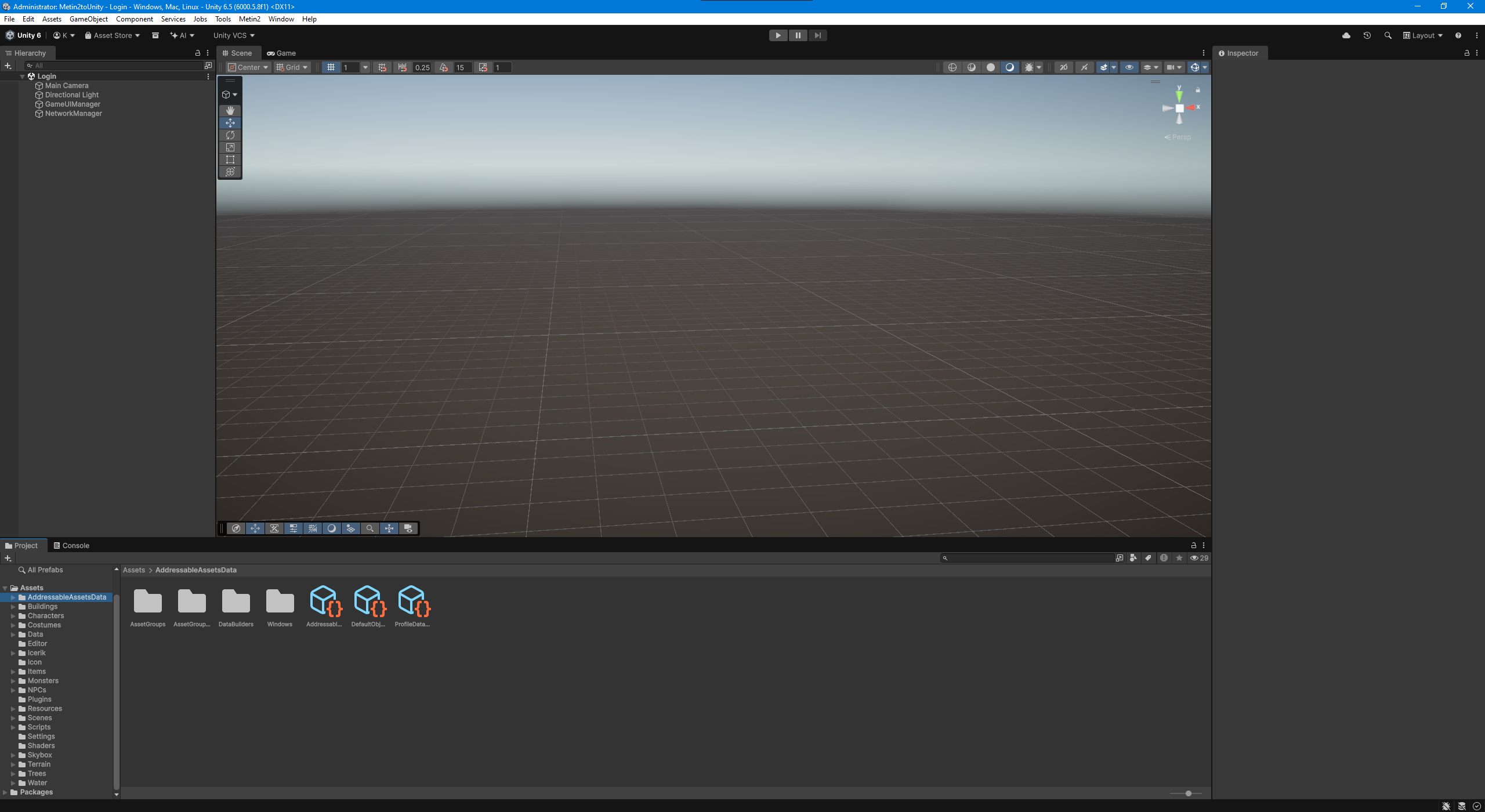
Task: Open the Unity VCS dropdown
Action: [x=234, y=35]
